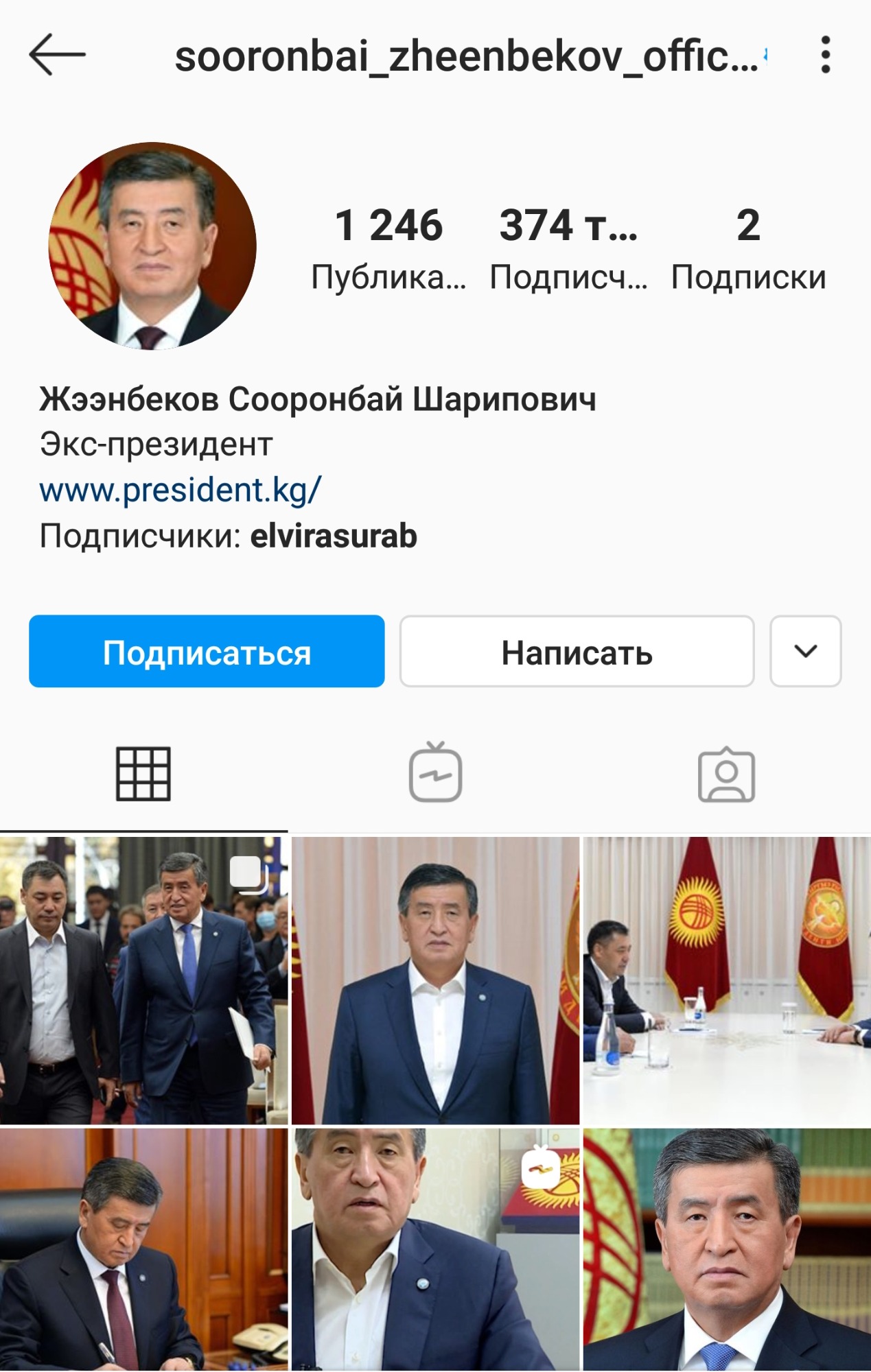Open the three-dot options menu
The image size is (871, 1372).
(x=825, y=55)
